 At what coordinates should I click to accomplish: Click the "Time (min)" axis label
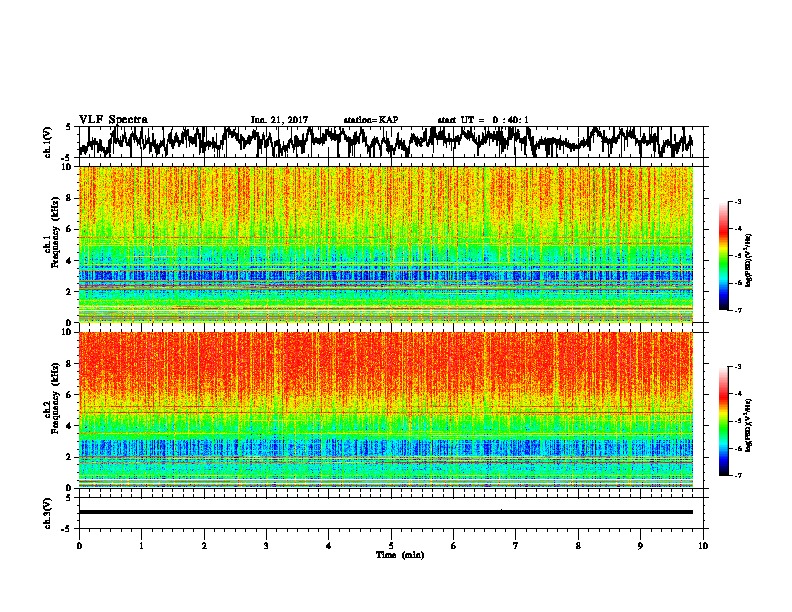coord(400,555)
